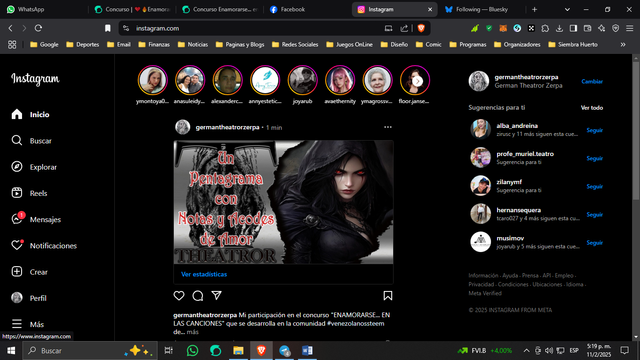640x360 pixels.
Task: Open Reels from sidebar
Action: pyautogui.click(x=29, y=193)
